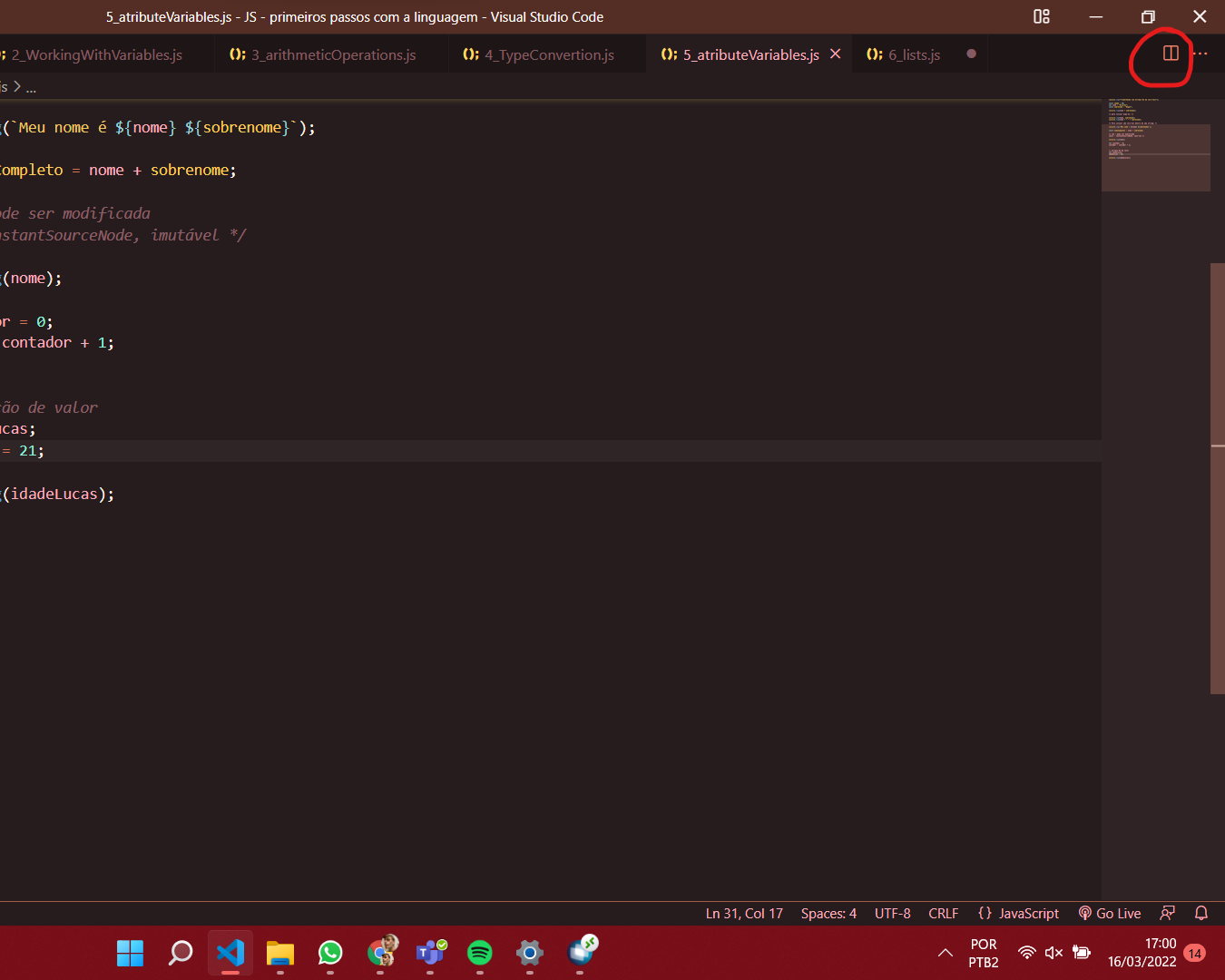Open the notifications bell in the status bar
Image resolution: width=1225 pixels, height=980 pixels.
coord(1201,914)
